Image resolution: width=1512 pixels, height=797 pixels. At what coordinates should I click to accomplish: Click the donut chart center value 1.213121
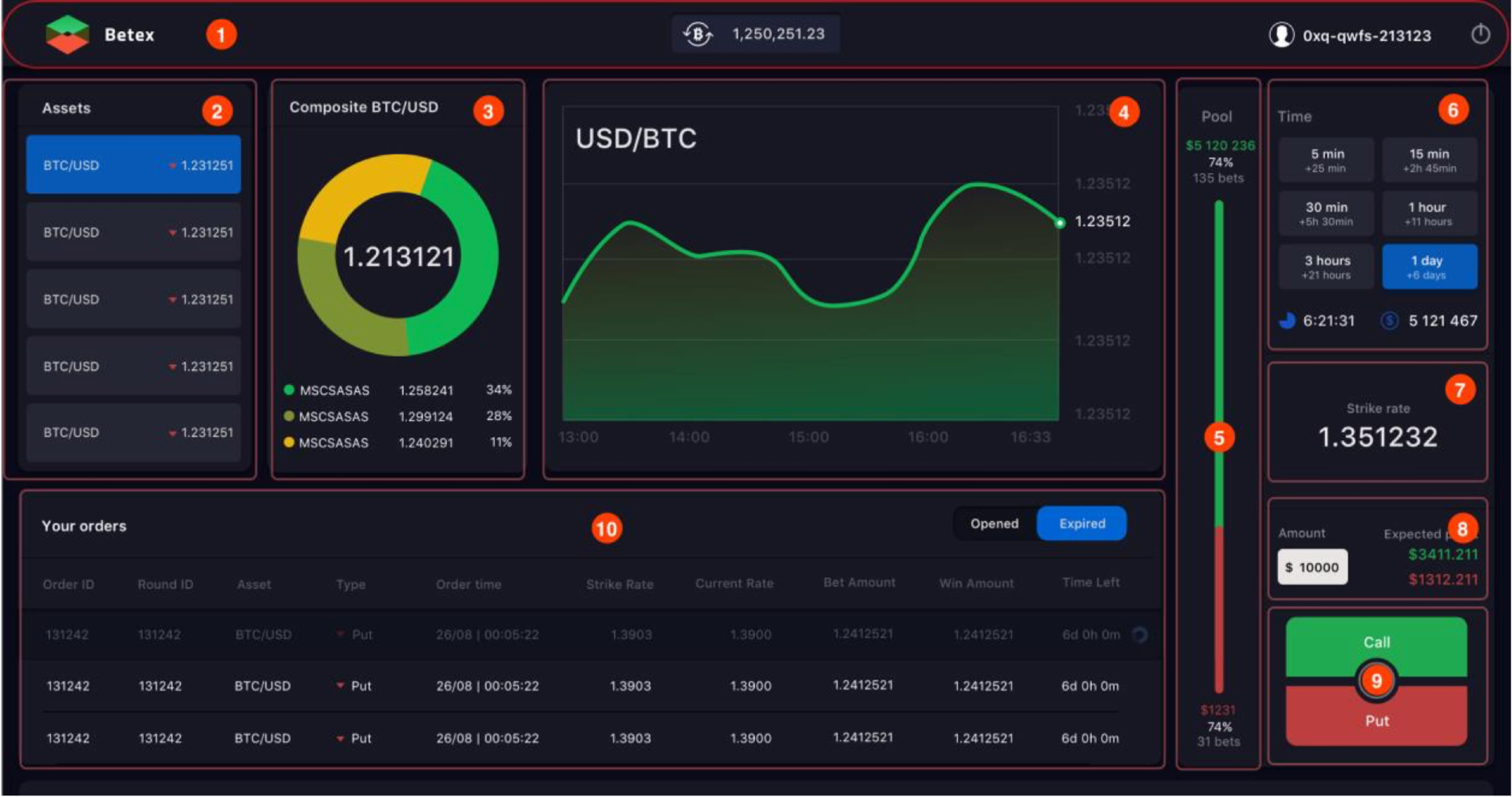pos(398,256)
